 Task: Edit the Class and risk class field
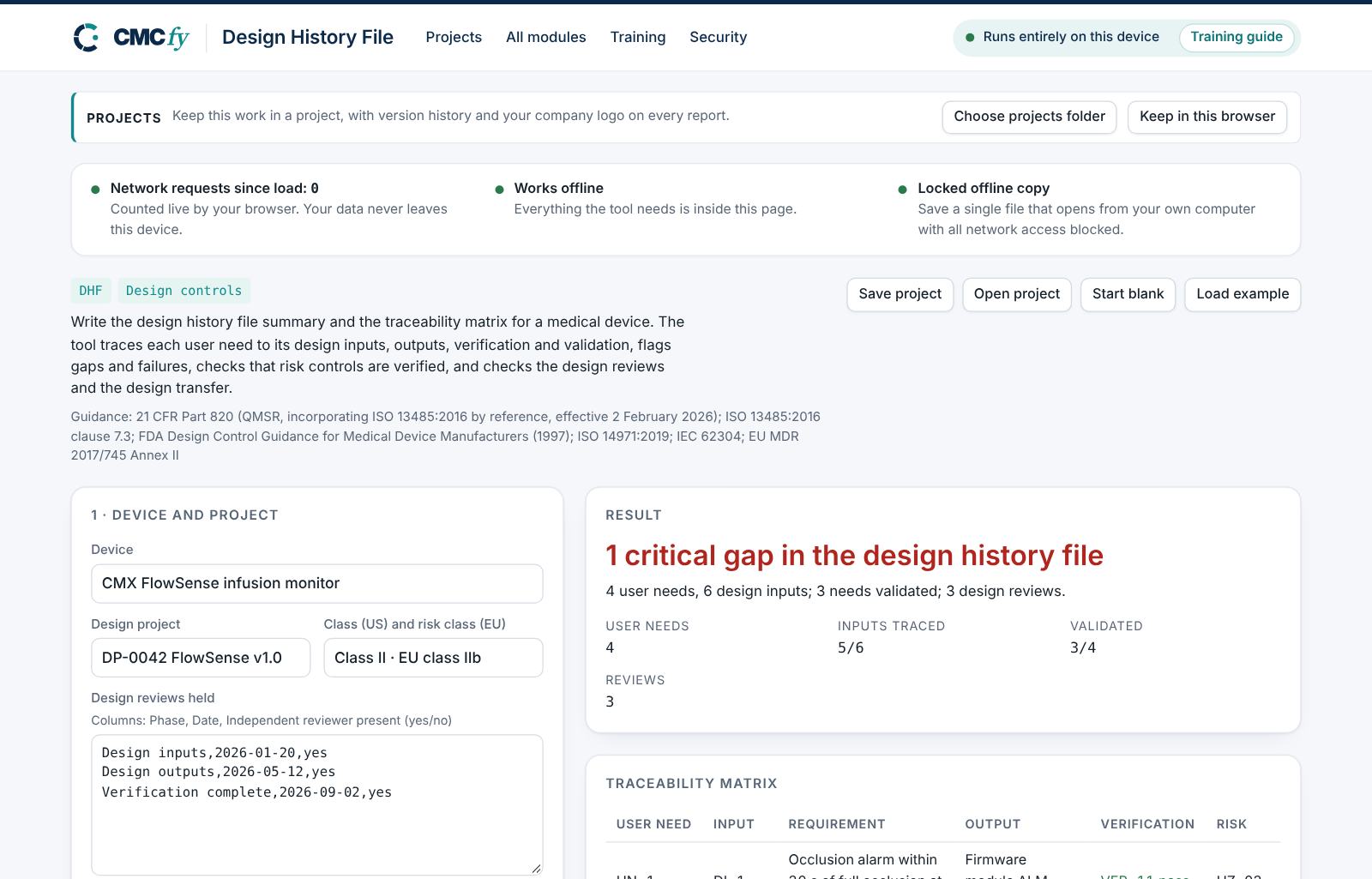pos(433,658)
